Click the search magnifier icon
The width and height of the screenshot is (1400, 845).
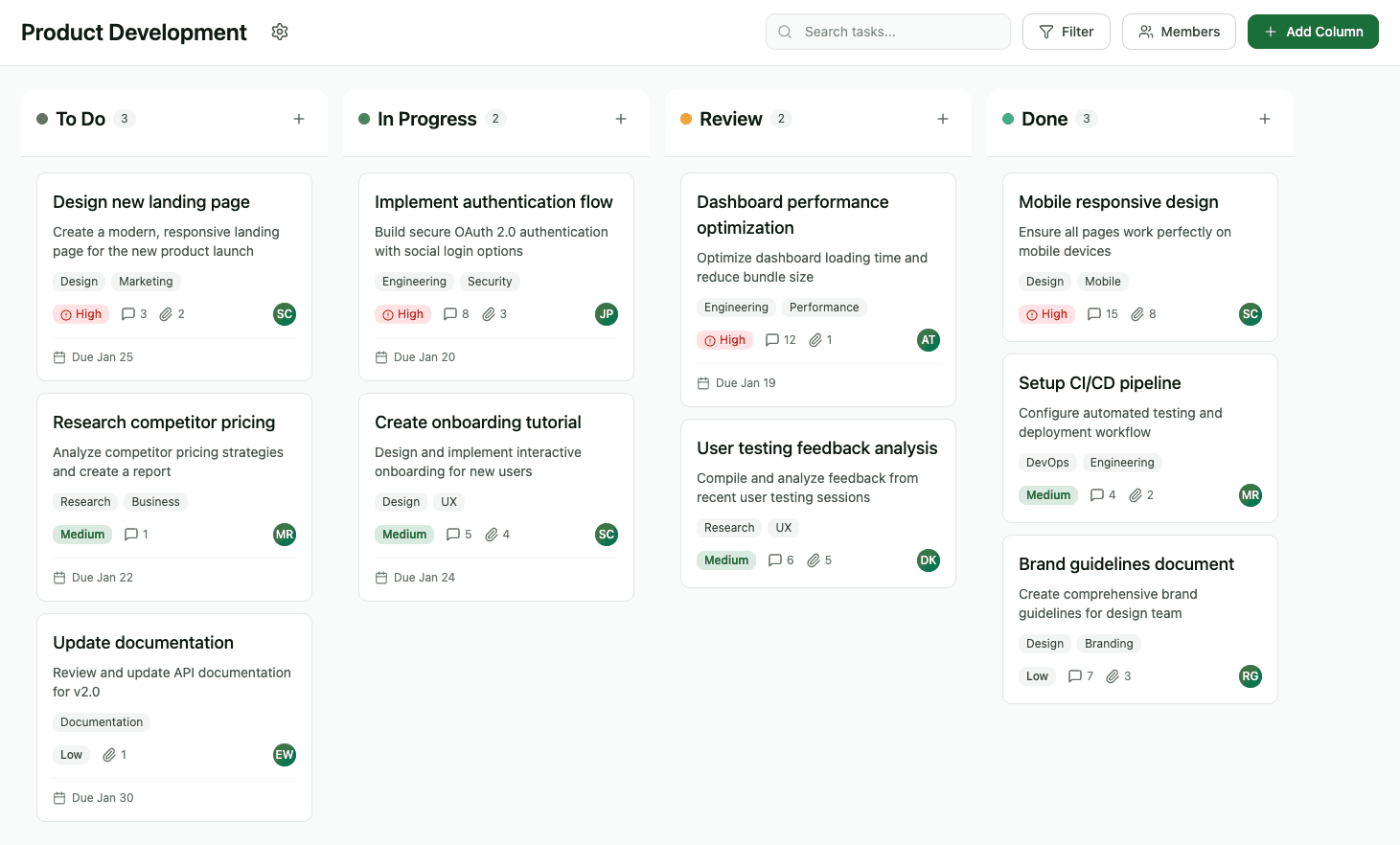coord(784,32)
